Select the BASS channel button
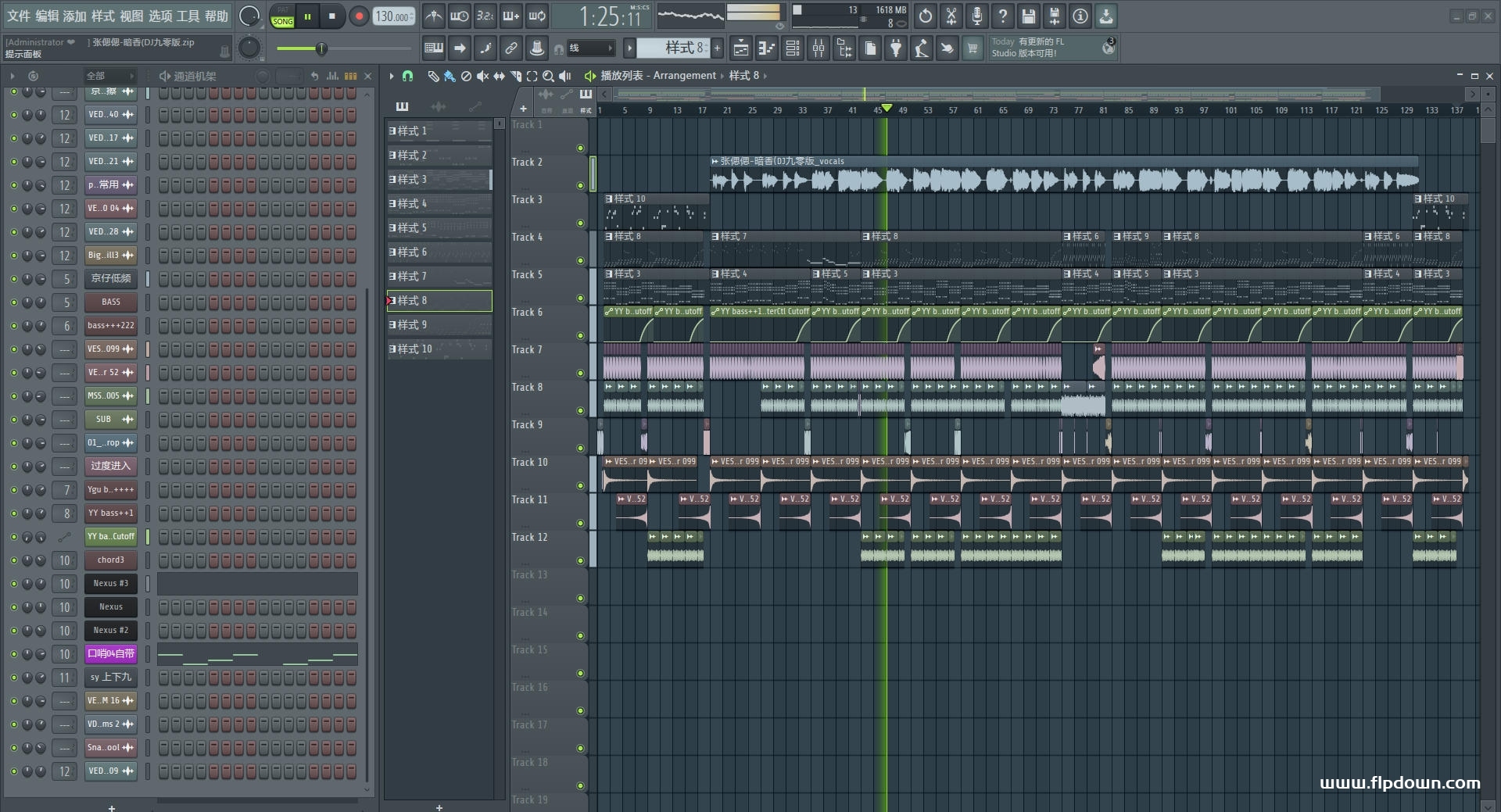Screen dimensions: 1501x812 [111, 302]
